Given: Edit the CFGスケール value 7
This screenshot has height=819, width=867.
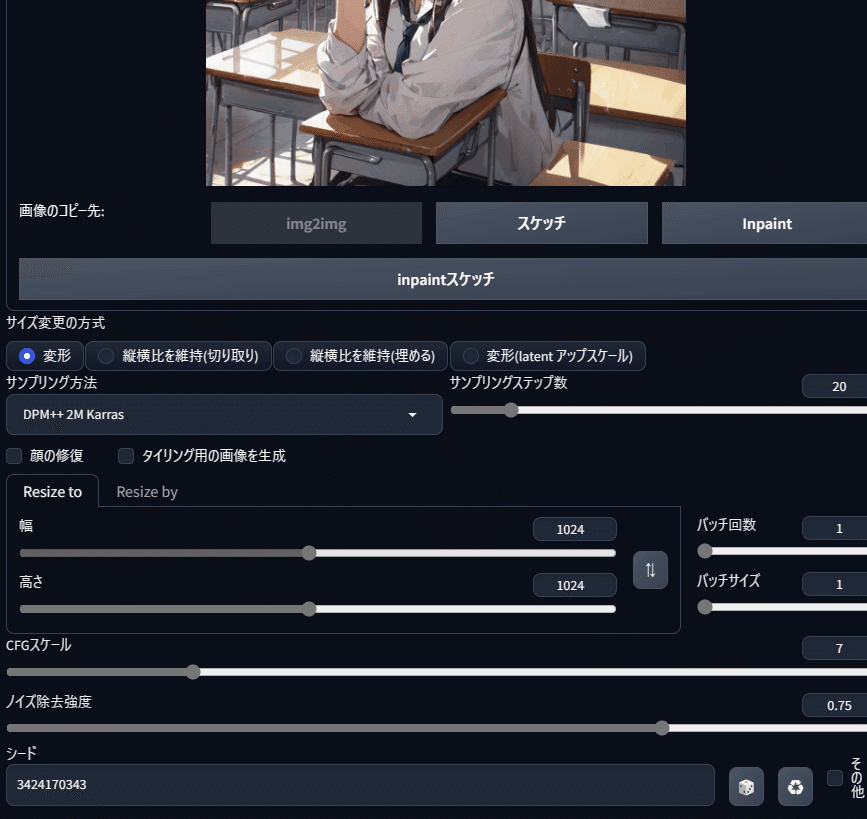Looking at the screenshot, I should point(835,648).
